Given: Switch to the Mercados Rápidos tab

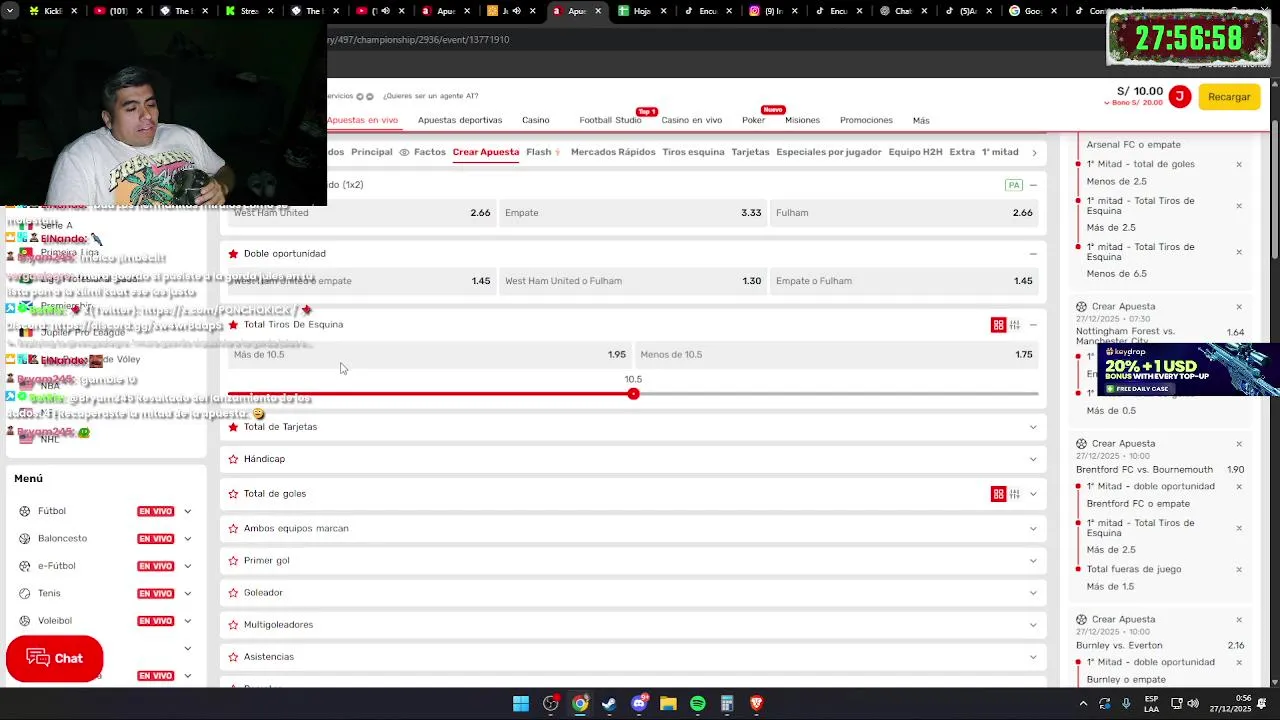Looking at the screenshot, I should [x=613, y=152].
